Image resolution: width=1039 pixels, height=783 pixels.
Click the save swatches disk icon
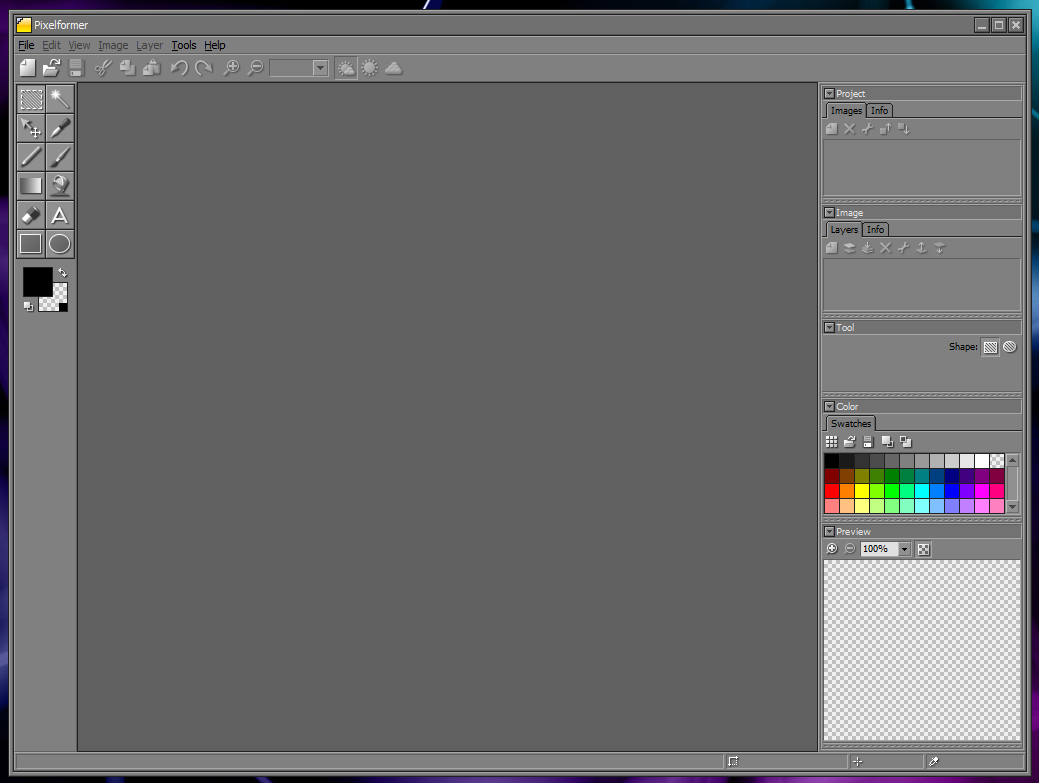868,442
